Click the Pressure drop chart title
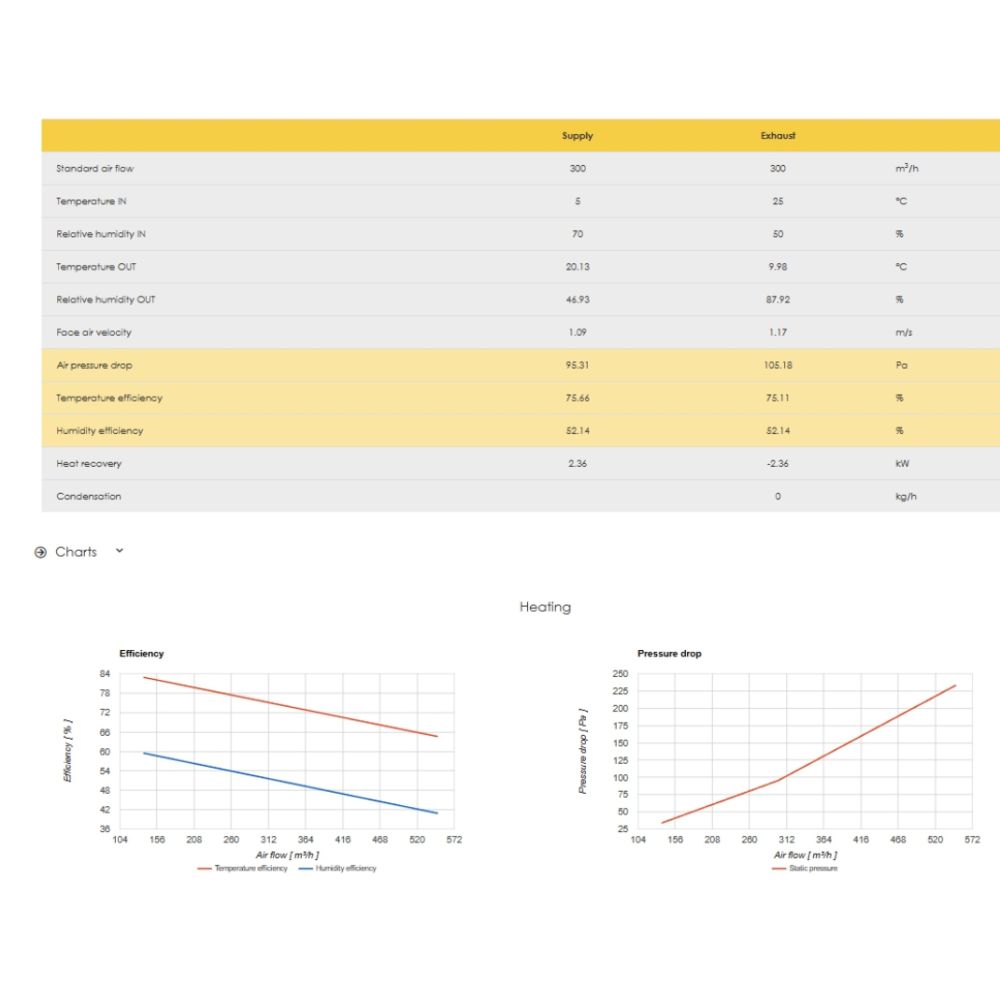 click(669, 653)
